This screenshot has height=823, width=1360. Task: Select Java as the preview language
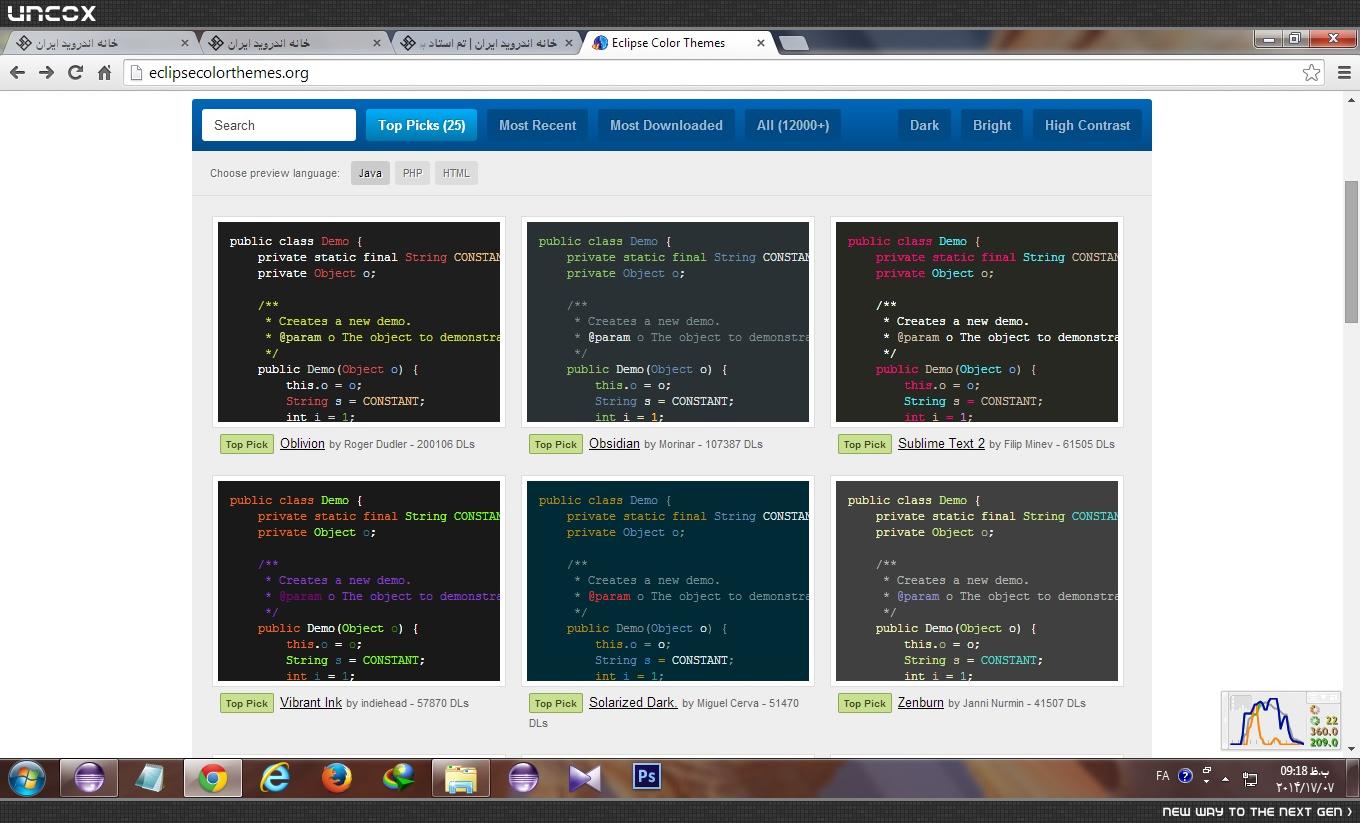pyautogui.click(x=370, y=173)
